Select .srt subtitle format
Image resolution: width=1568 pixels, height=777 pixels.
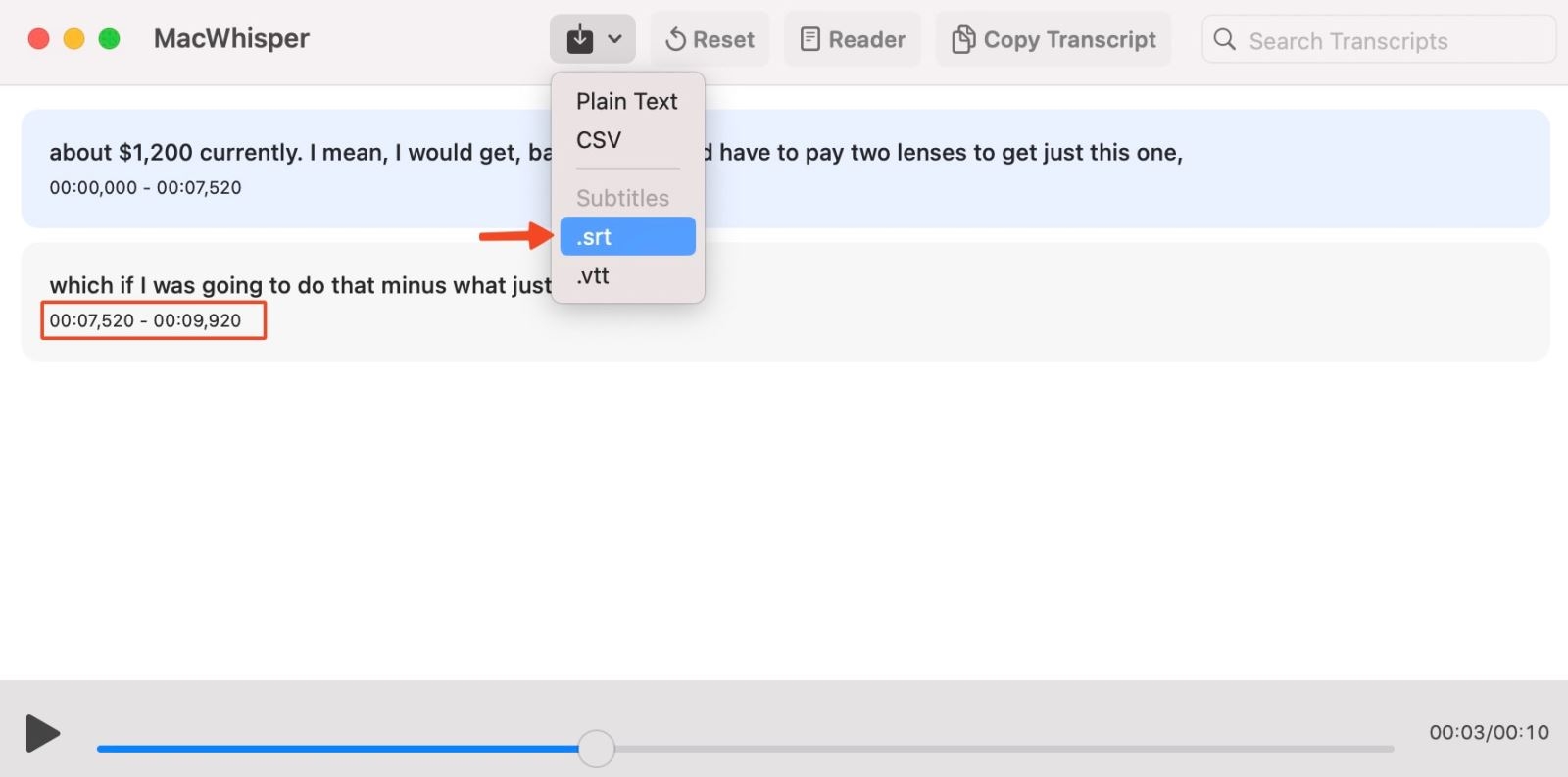coord(627,236)
